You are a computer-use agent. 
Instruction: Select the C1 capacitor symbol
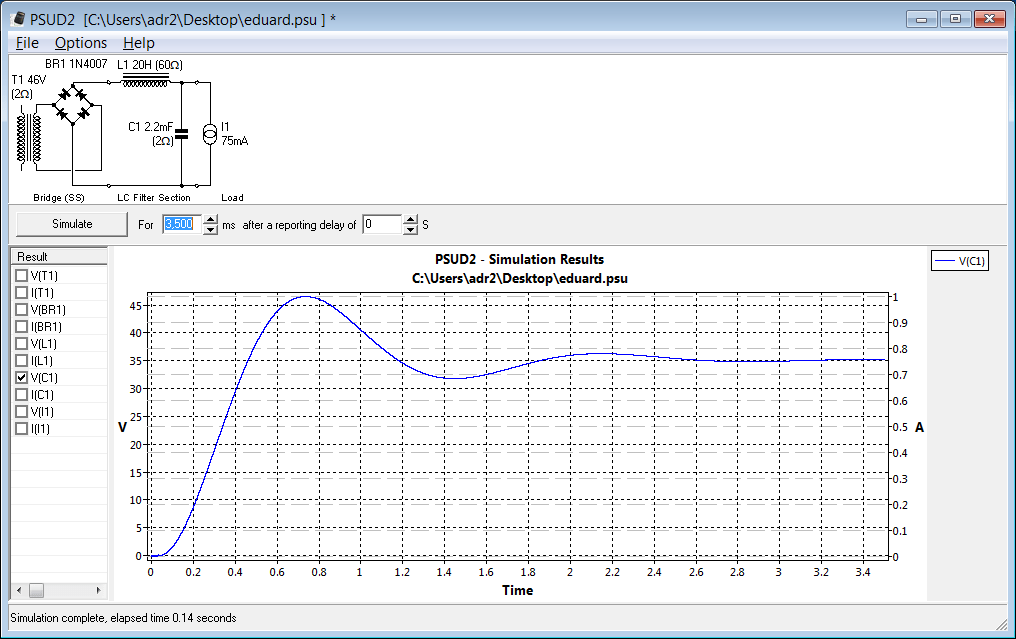point(181,134)
